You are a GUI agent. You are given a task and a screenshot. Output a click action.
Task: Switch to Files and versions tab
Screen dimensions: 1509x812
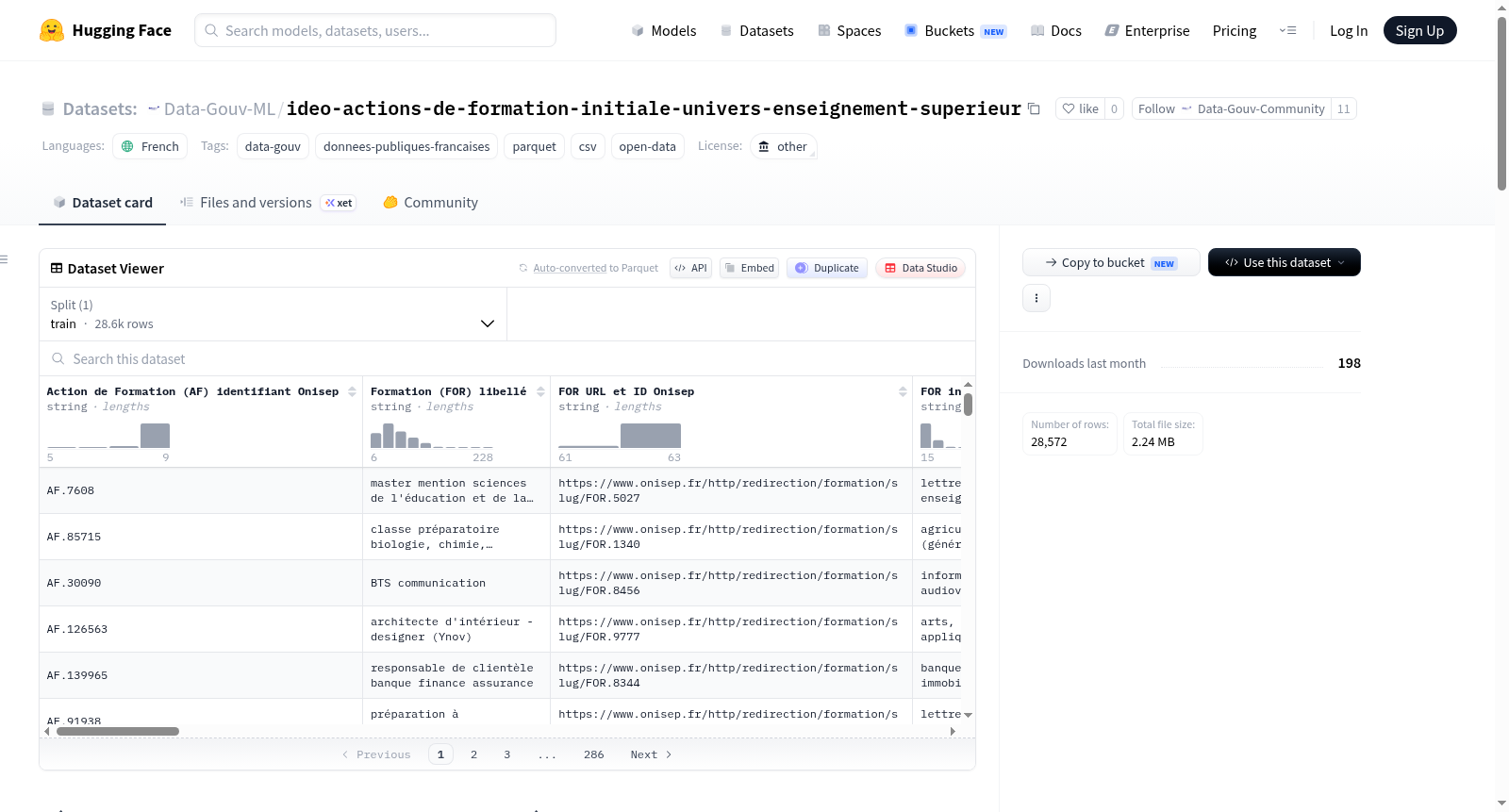[268, 202]
